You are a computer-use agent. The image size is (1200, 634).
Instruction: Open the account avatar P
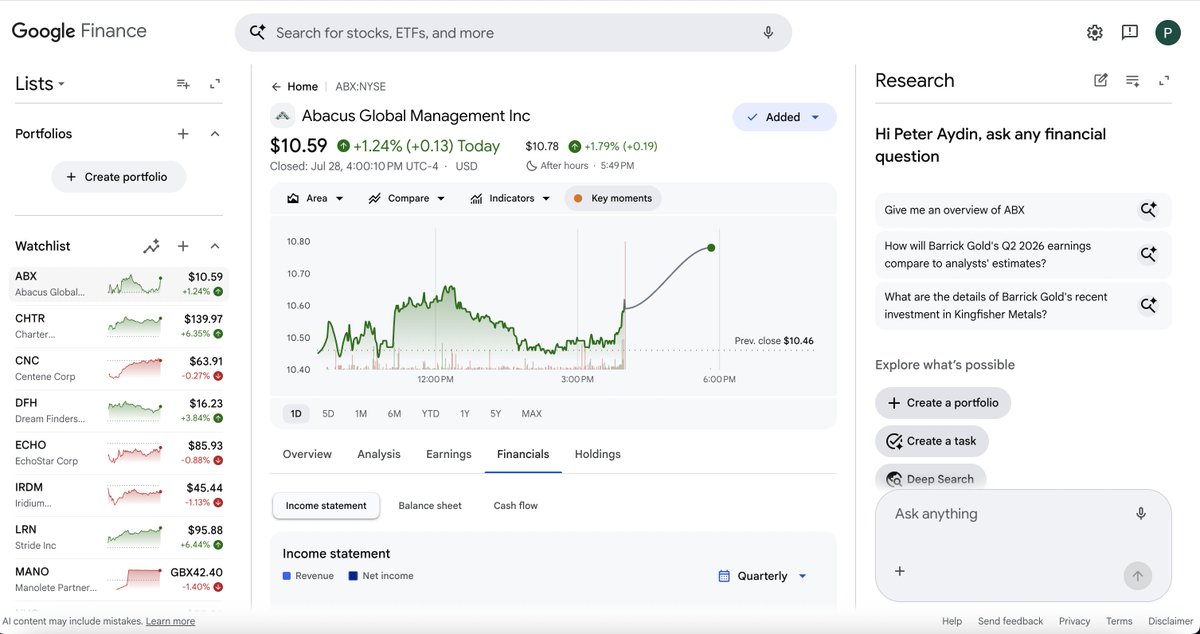coord(1168,32)
